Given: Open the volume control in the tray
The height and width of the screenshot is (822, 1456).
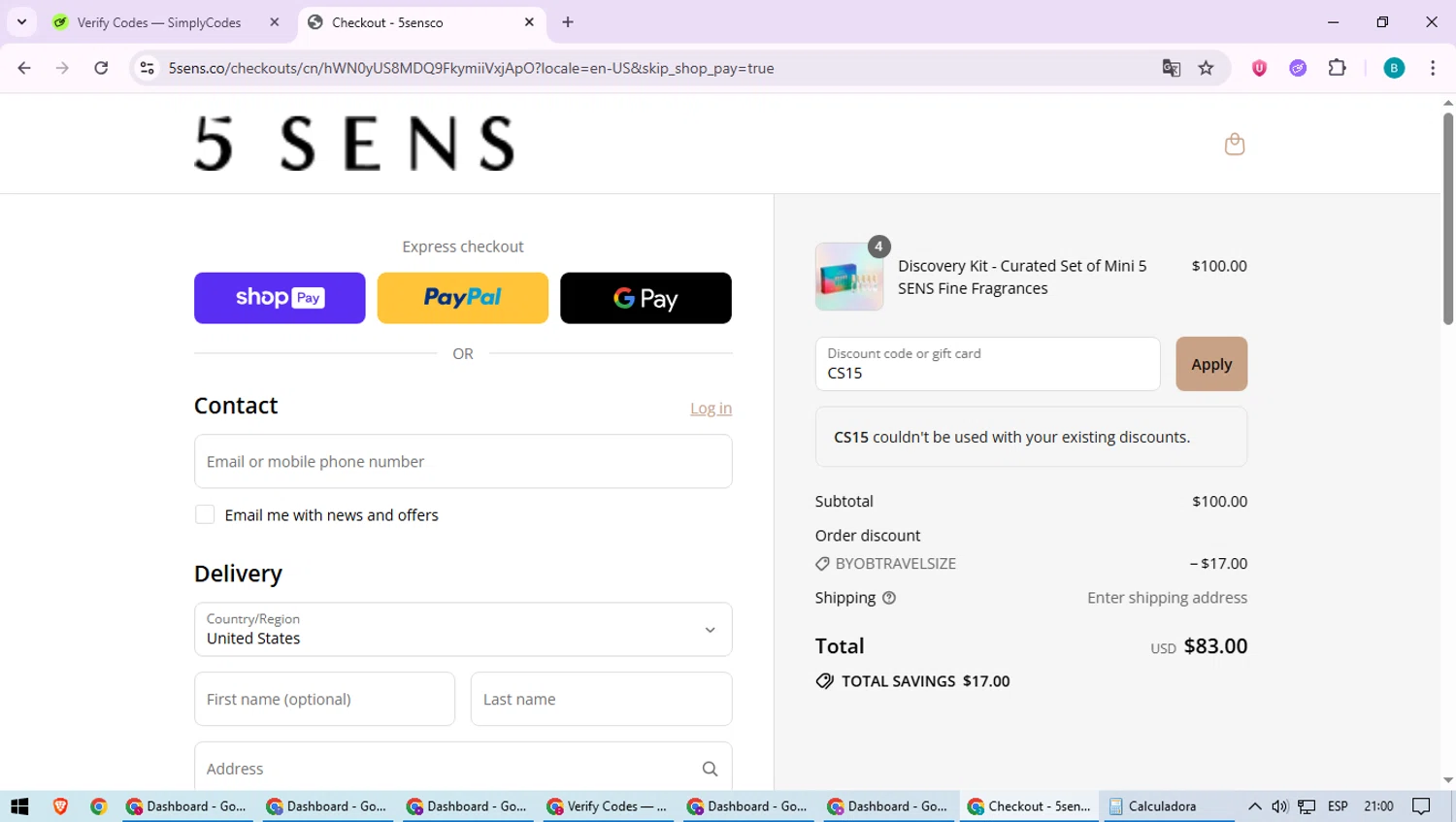Looking at the screenshot, I should click(1279, 806).
